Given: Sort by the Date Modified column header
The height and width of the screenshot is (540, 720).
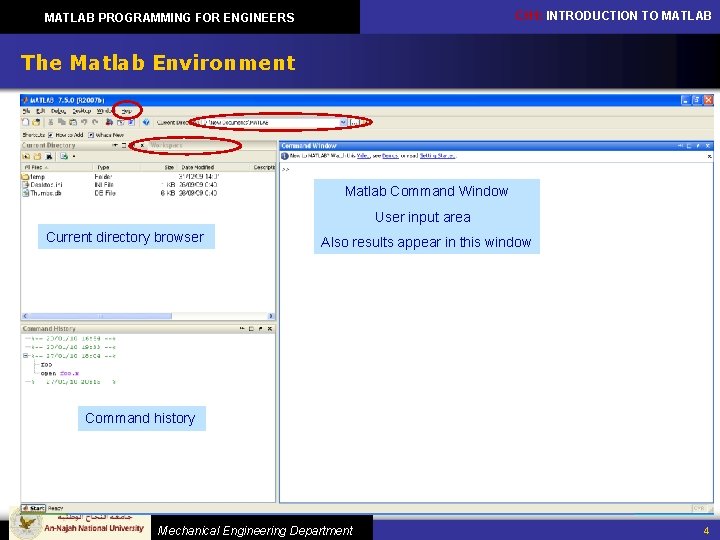Looking at the screenshot, I should [x=214, y=168].
